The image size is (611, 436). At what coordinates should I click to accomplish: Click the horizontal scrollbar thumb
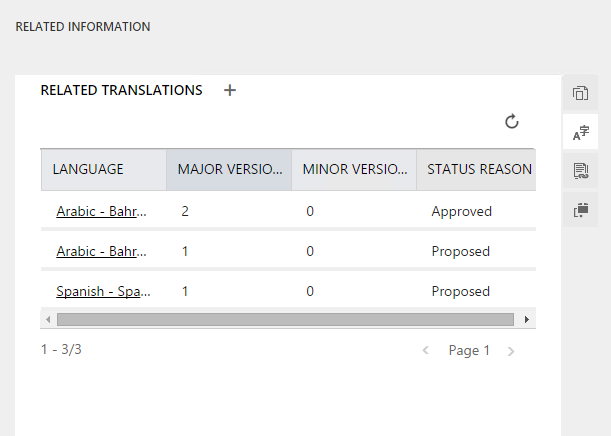285,319
